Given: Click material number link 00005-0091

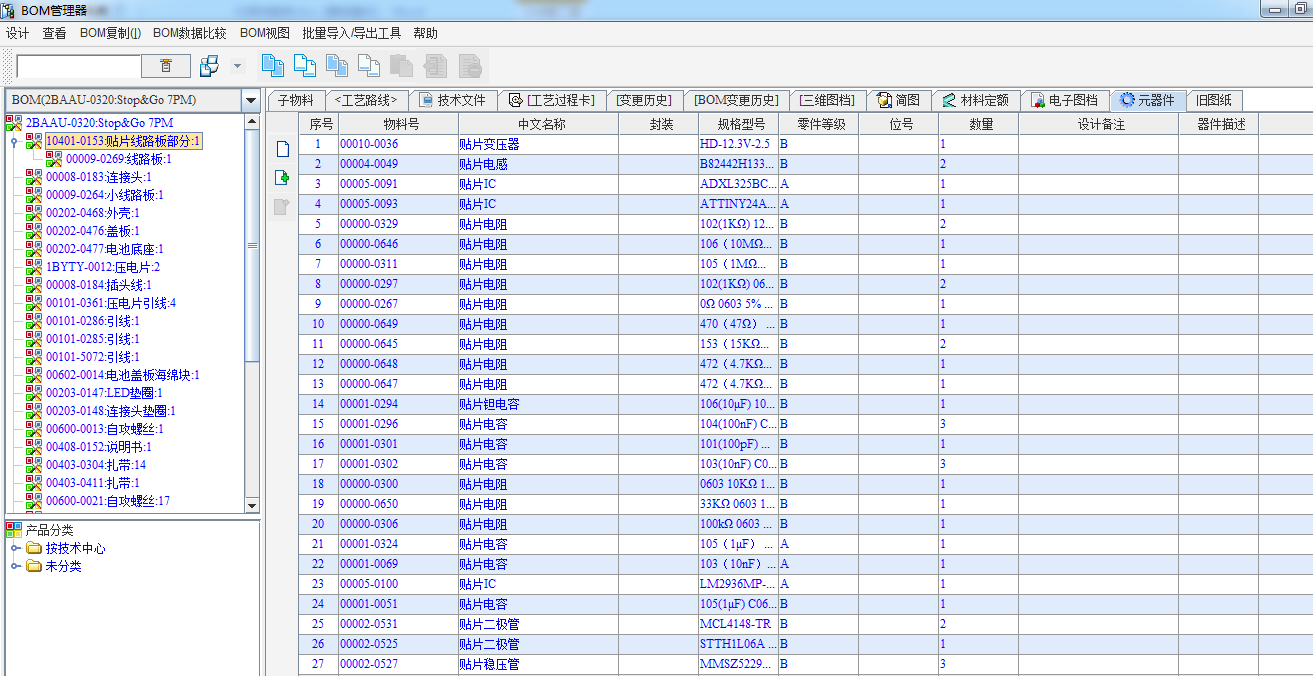Looking at the screenshot, I should click(x=368, y=184).
